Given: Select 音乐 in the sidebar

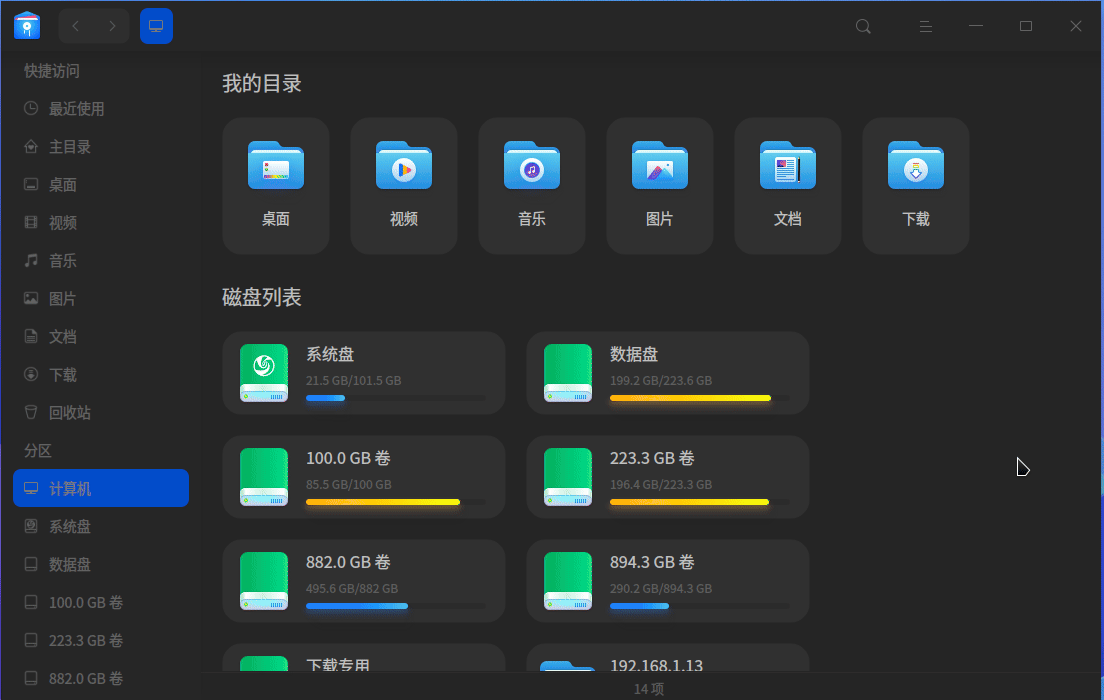Looking at the screenshot, I should [101, 261].
